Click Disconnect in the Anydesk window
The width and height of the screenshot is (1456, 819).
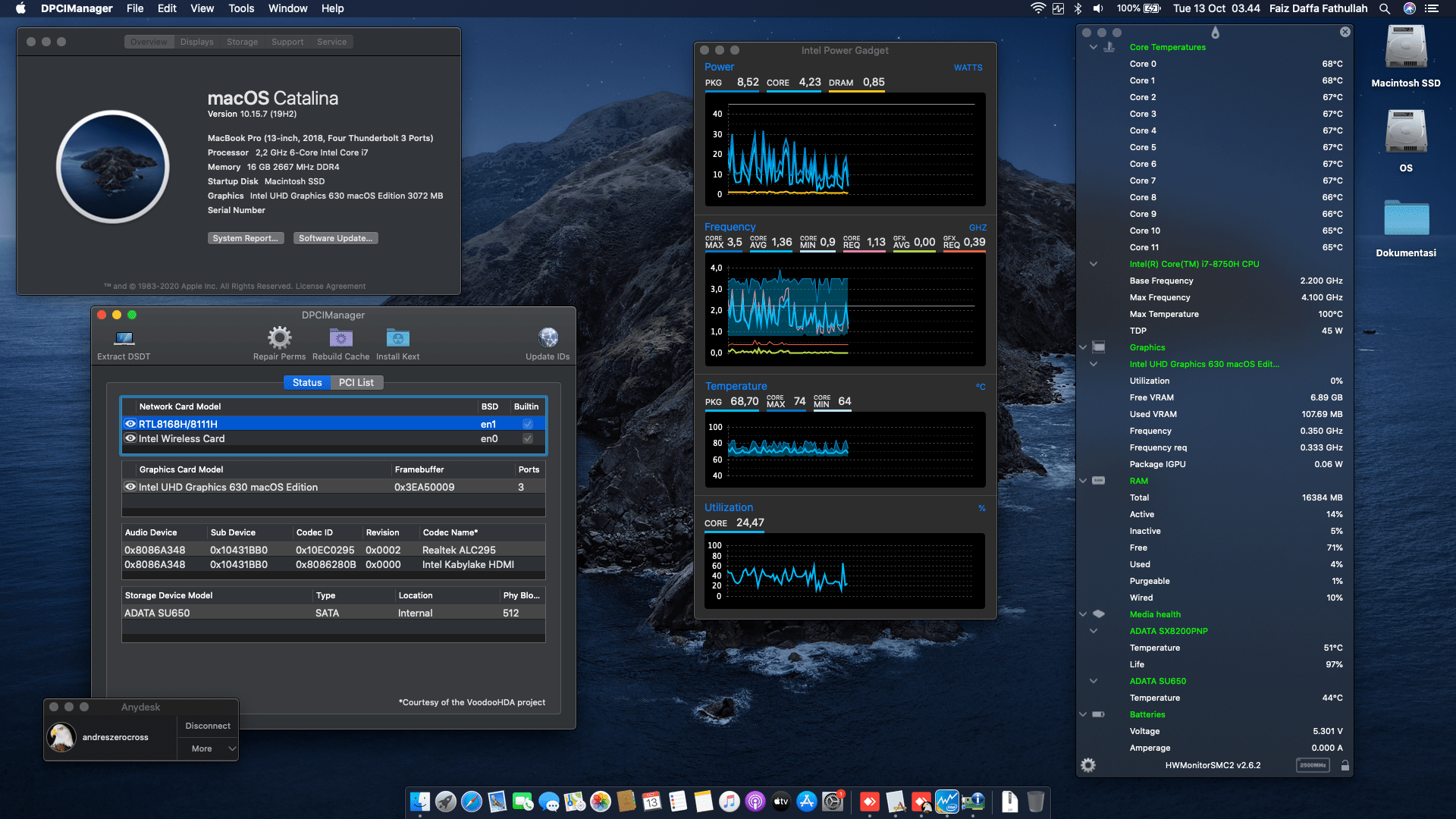point(207,725)
